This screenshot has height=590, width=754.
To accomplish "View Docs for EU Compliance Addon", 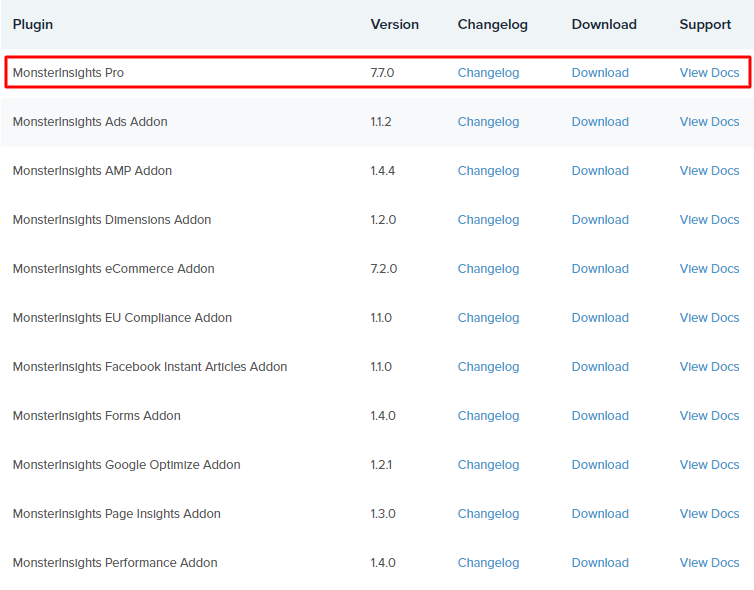I will (x=709, y=318).
